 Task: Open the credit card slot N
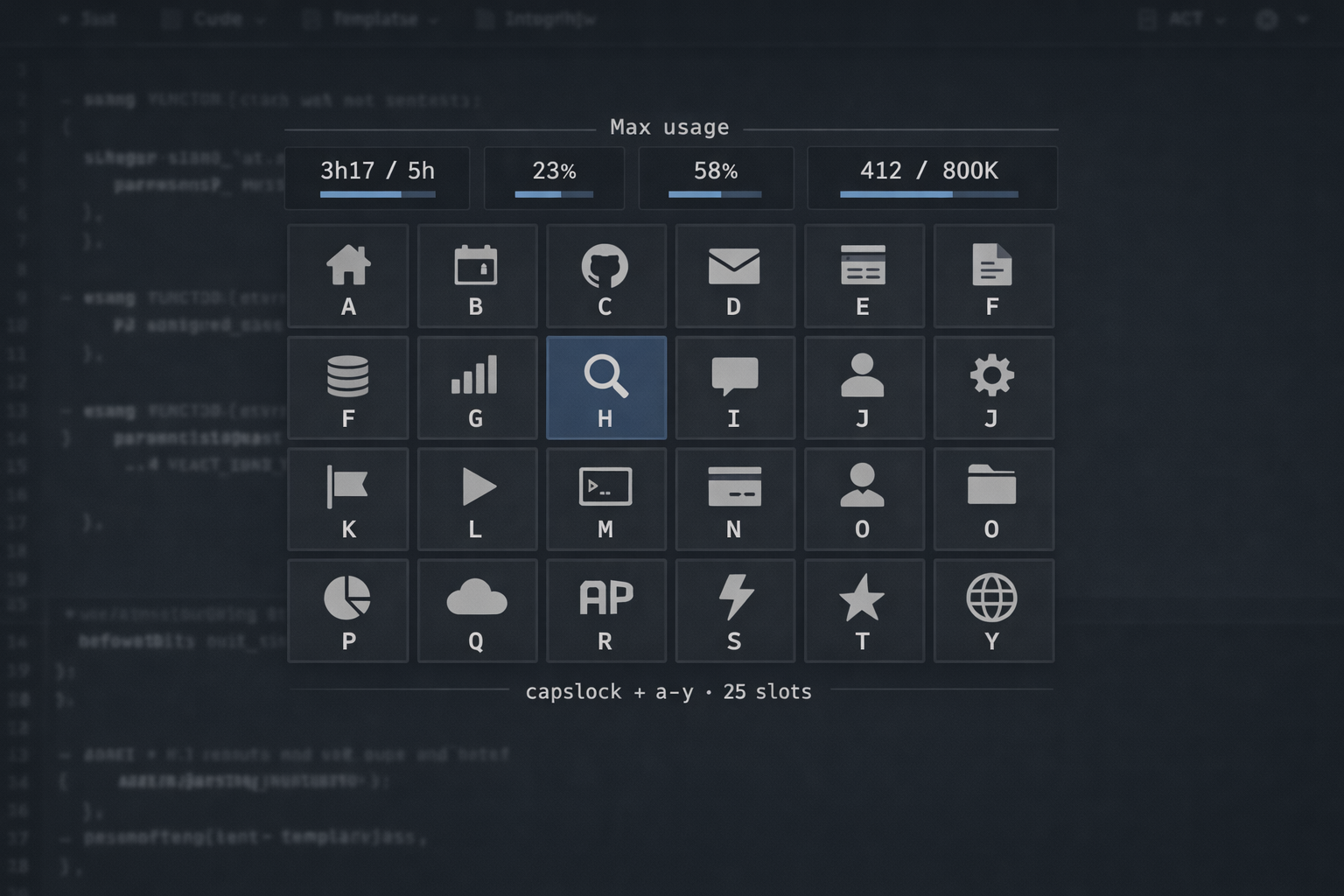pyautogui.click(x=734, y=500)
